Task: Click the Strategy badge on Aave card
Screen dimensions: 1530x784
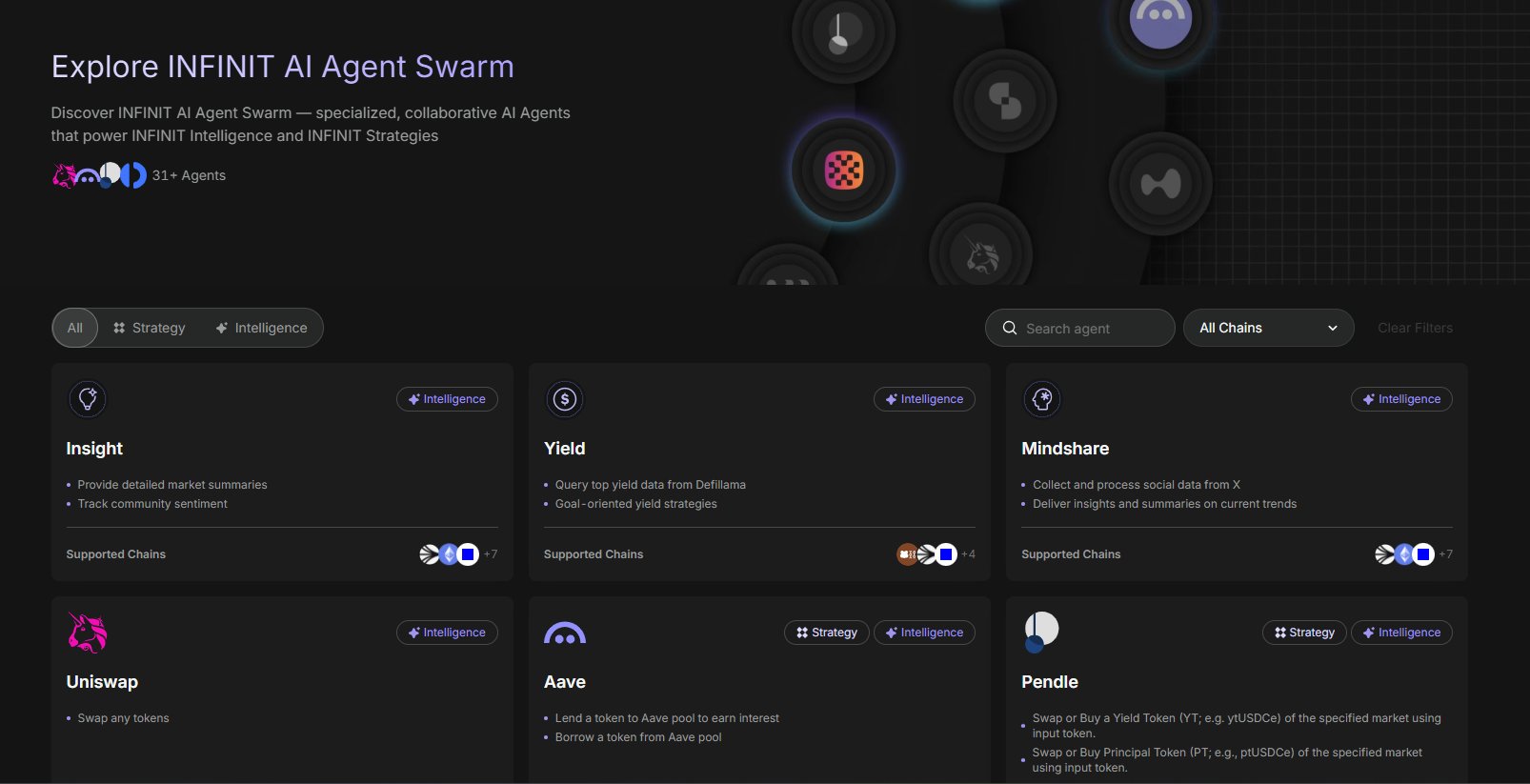Action: pos(827,633)
